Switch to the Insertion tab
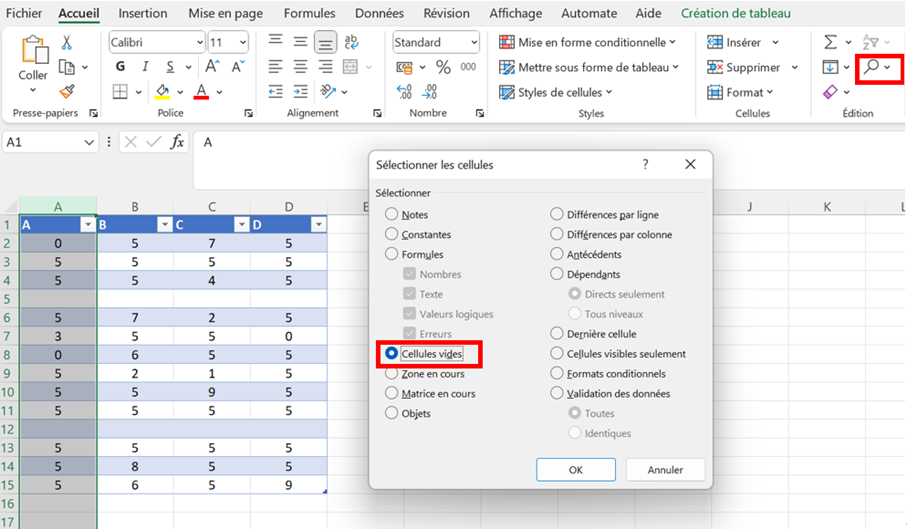Viewport: 907px width, 529px height. (142, 13)
